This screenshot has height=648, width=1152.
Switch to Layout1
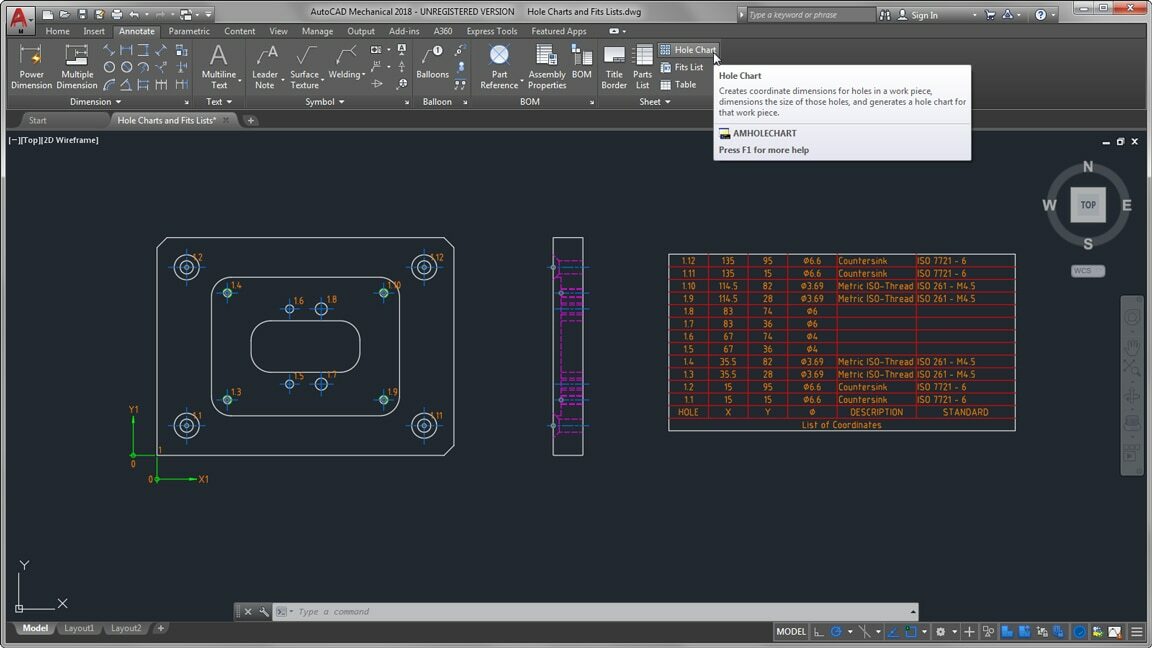(79, 628)
